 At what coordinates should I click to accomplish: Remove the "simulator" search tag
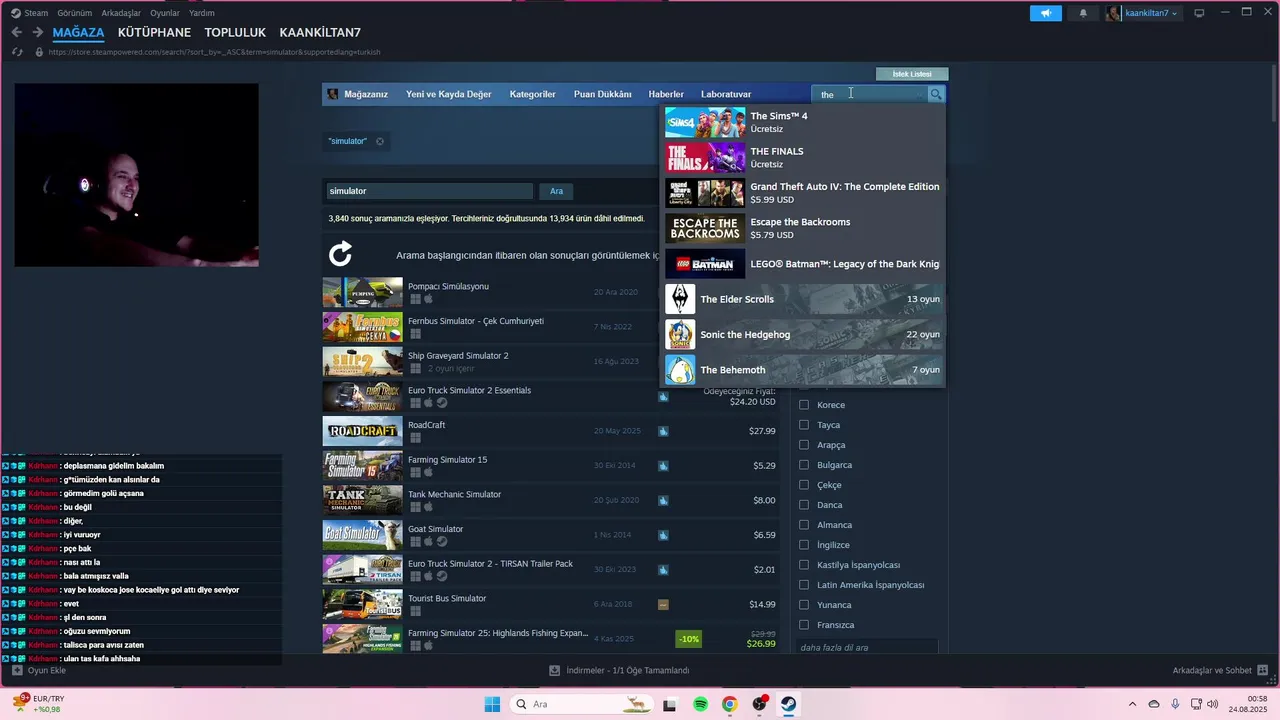(380, 141)
